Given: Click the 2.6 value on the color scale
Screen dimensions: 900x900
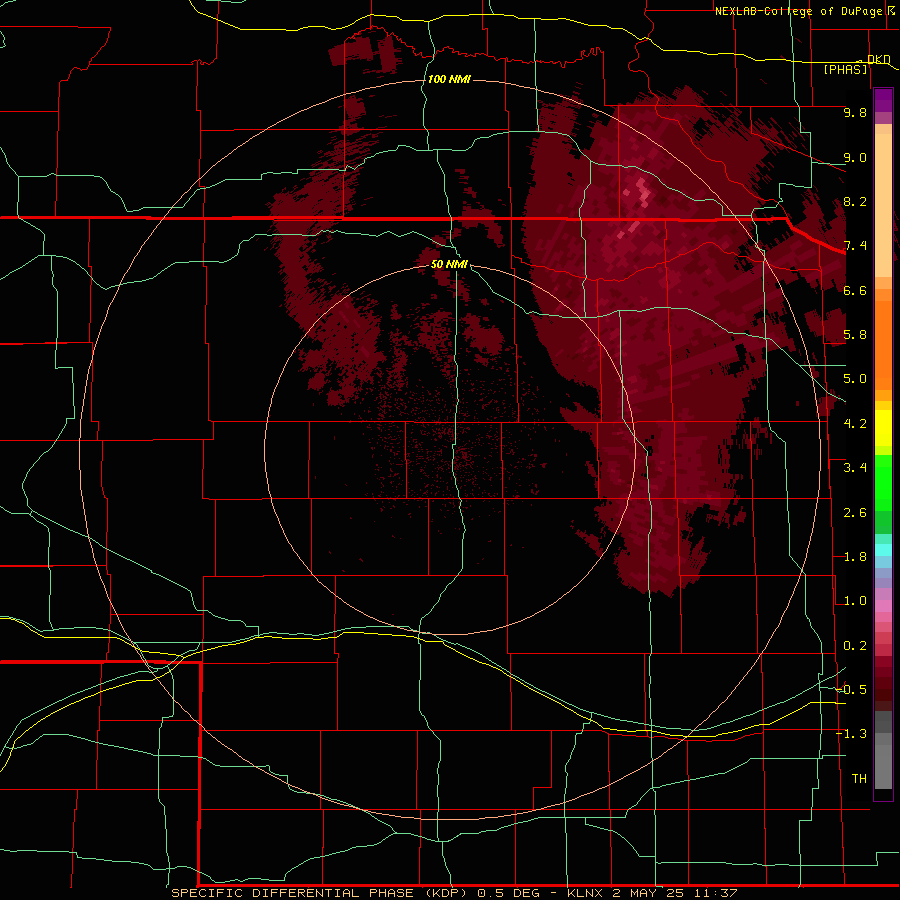Looking at the screenshot, I should 855,513.
